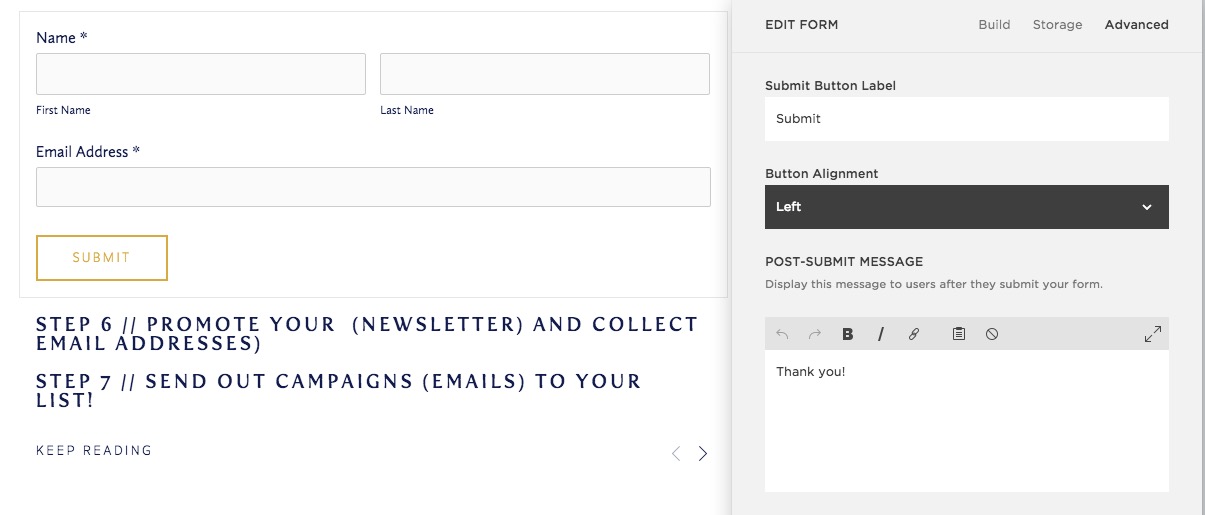This screenshot has height=515, width=1205.
Task: Toggle bold formatting in message editor
Action: (848, 334)
